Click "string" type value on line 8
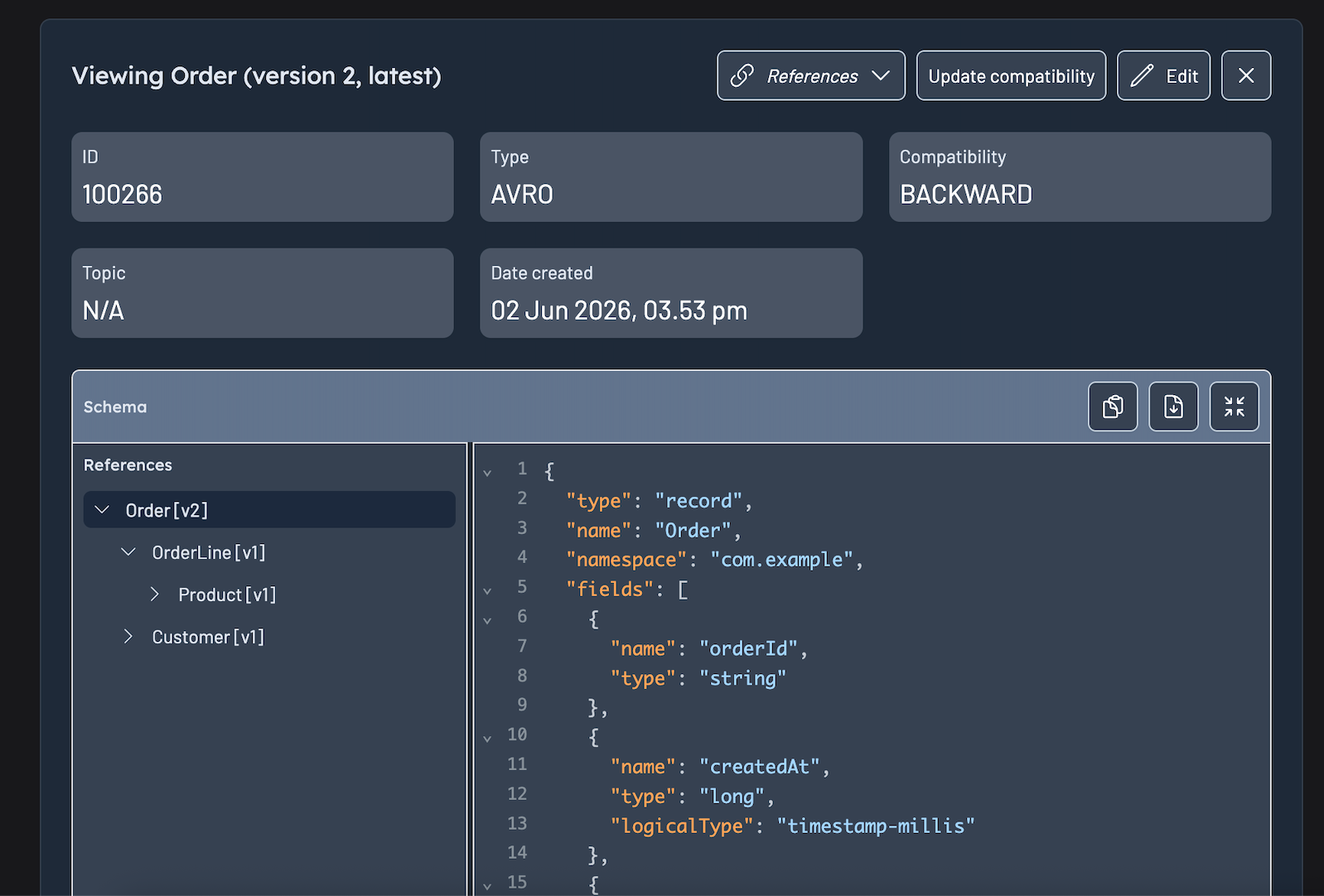This screenshot has width=1324, height=896. pyautogui.click(x=742, y=678)
